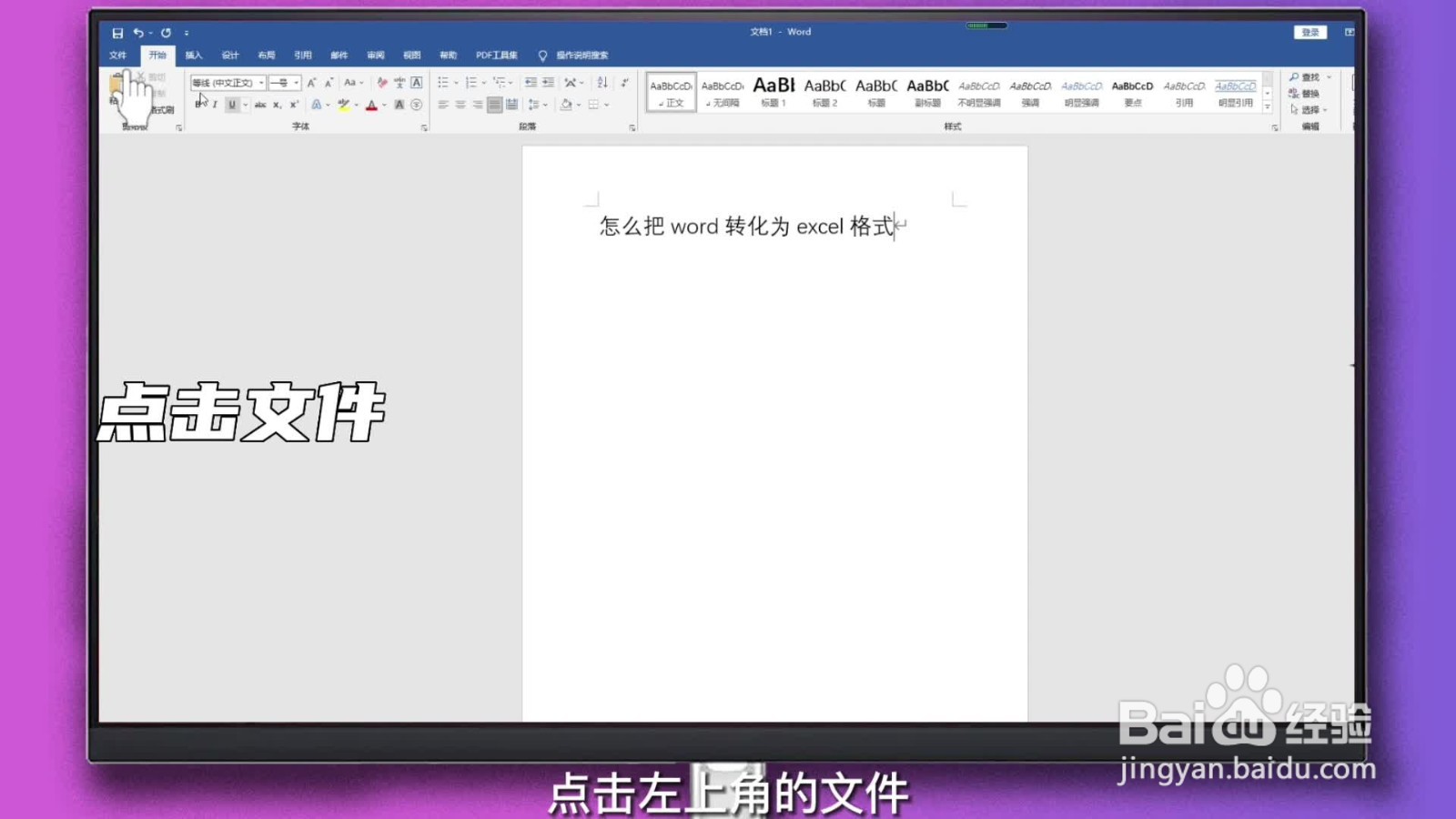
Task: Toggle italic formatting
Action: click(x=215, y=105)
